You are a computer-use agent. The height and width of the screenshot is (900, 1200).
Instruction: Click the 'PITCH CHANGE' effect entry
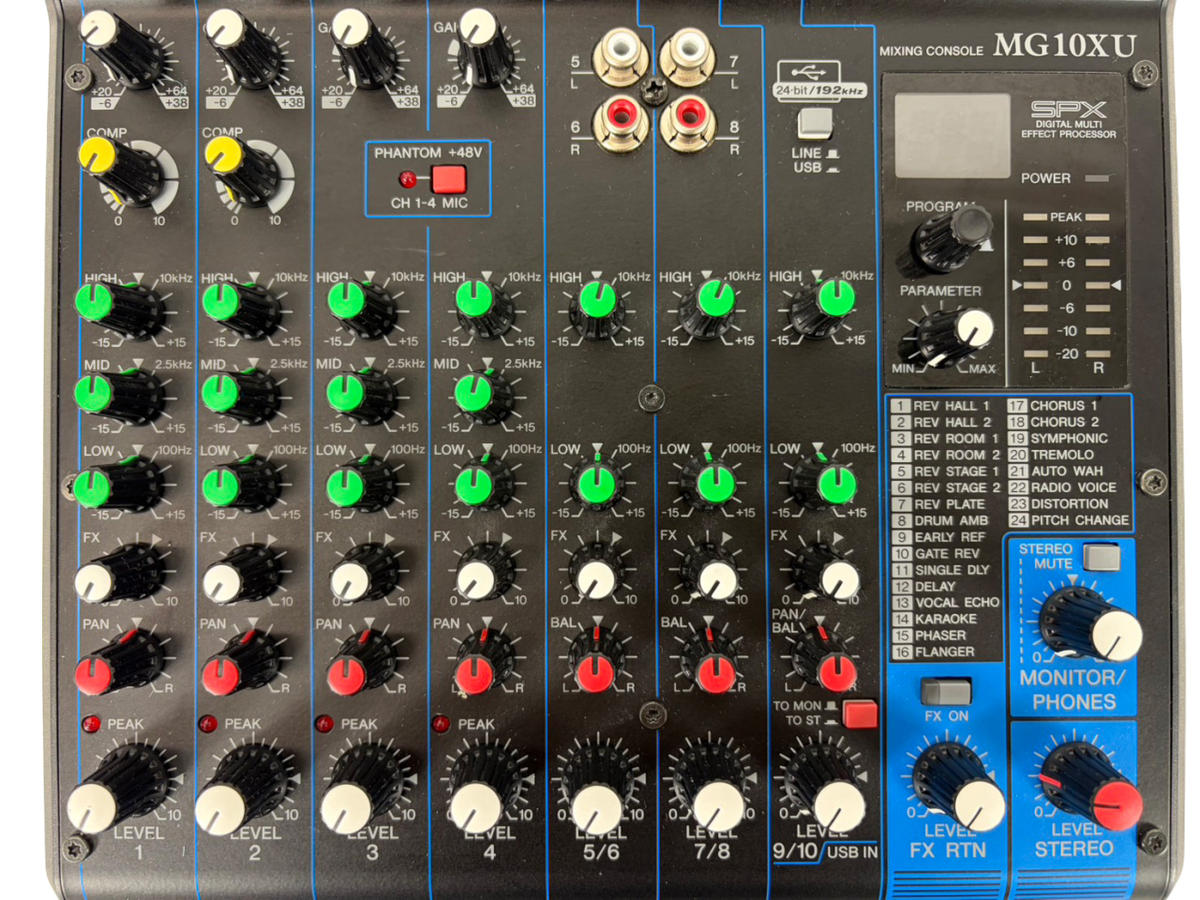(x=1069, y=520)
